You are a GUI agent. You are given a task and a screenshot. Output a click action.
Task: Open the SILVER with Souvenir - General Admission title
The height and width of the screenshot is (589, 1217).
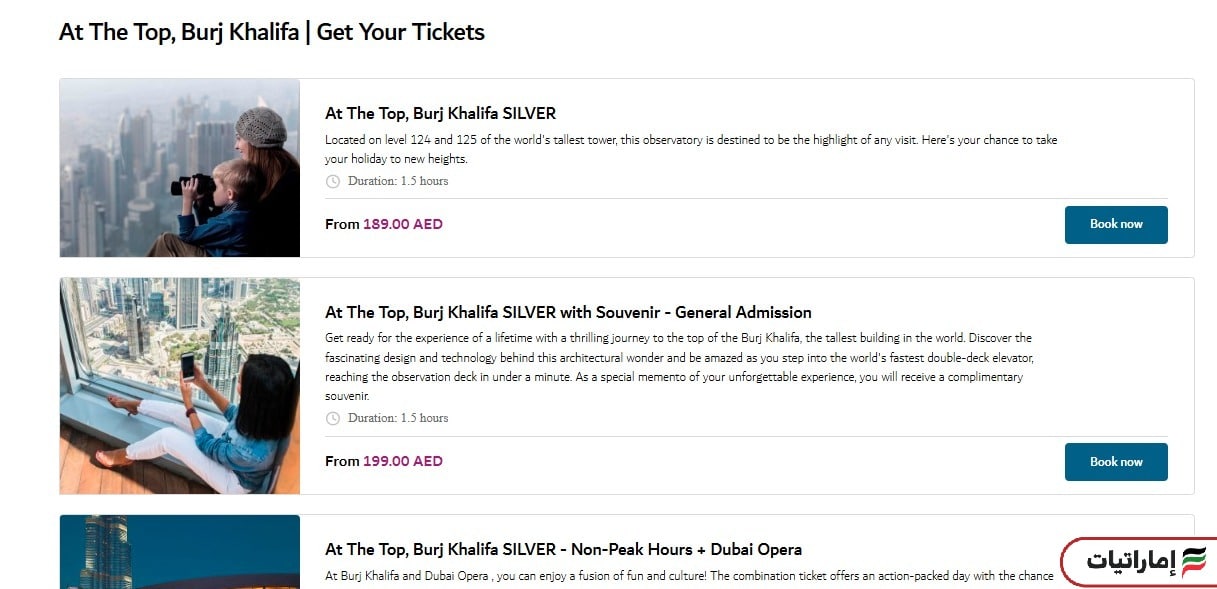pyautogui.click(x=568, y=312)
